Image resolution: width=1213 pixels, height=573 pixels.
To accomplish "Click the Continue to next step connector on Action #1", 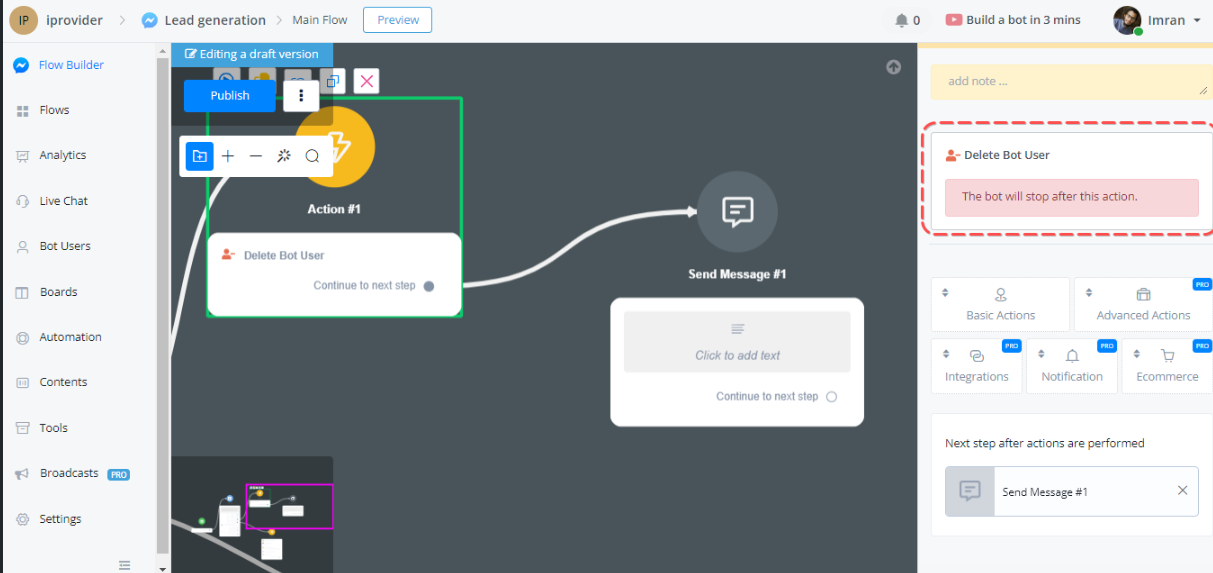I will (429, 286).
